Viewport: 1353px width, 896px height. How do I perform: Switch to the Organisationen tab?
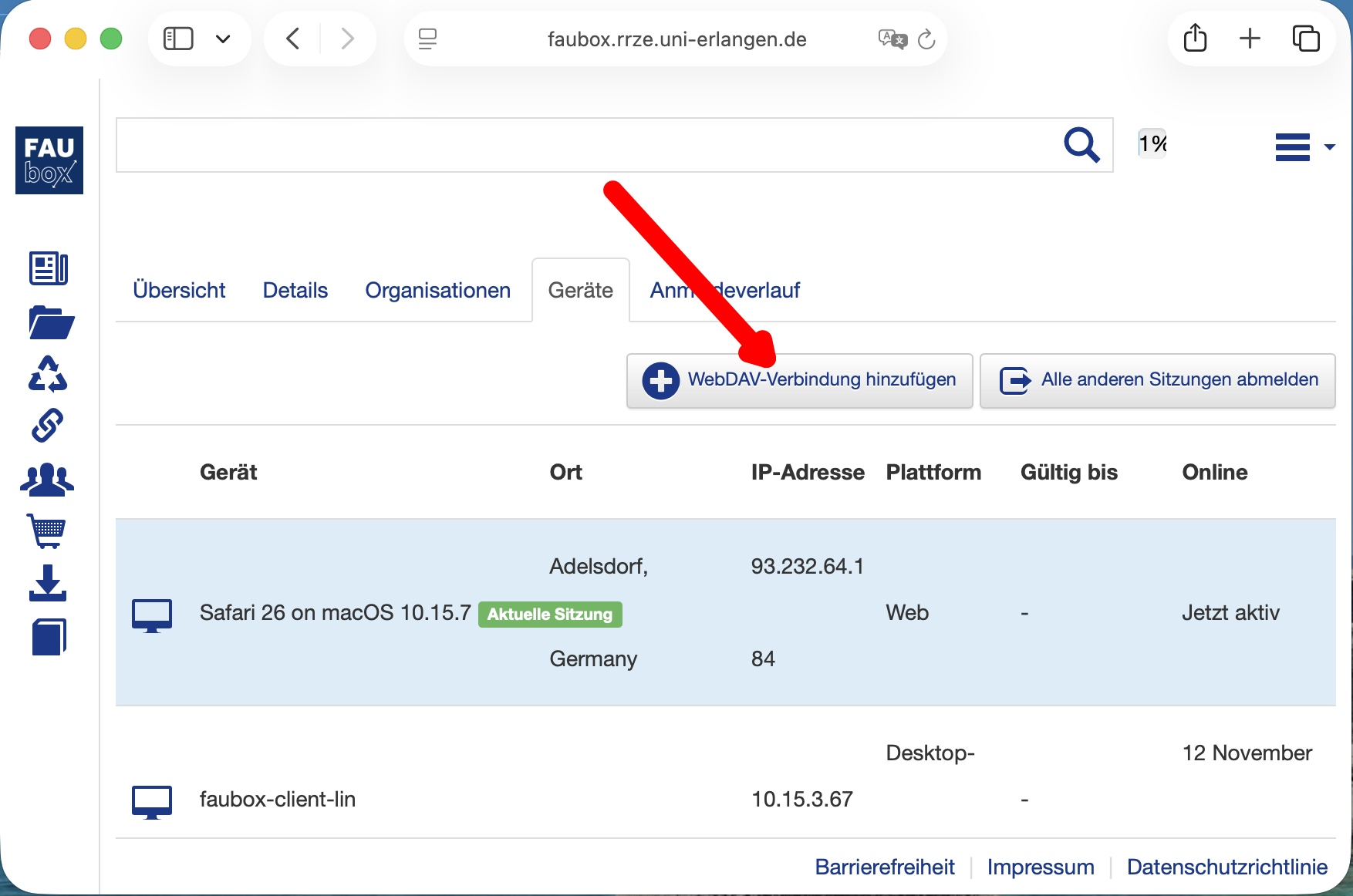pos(437,291)
